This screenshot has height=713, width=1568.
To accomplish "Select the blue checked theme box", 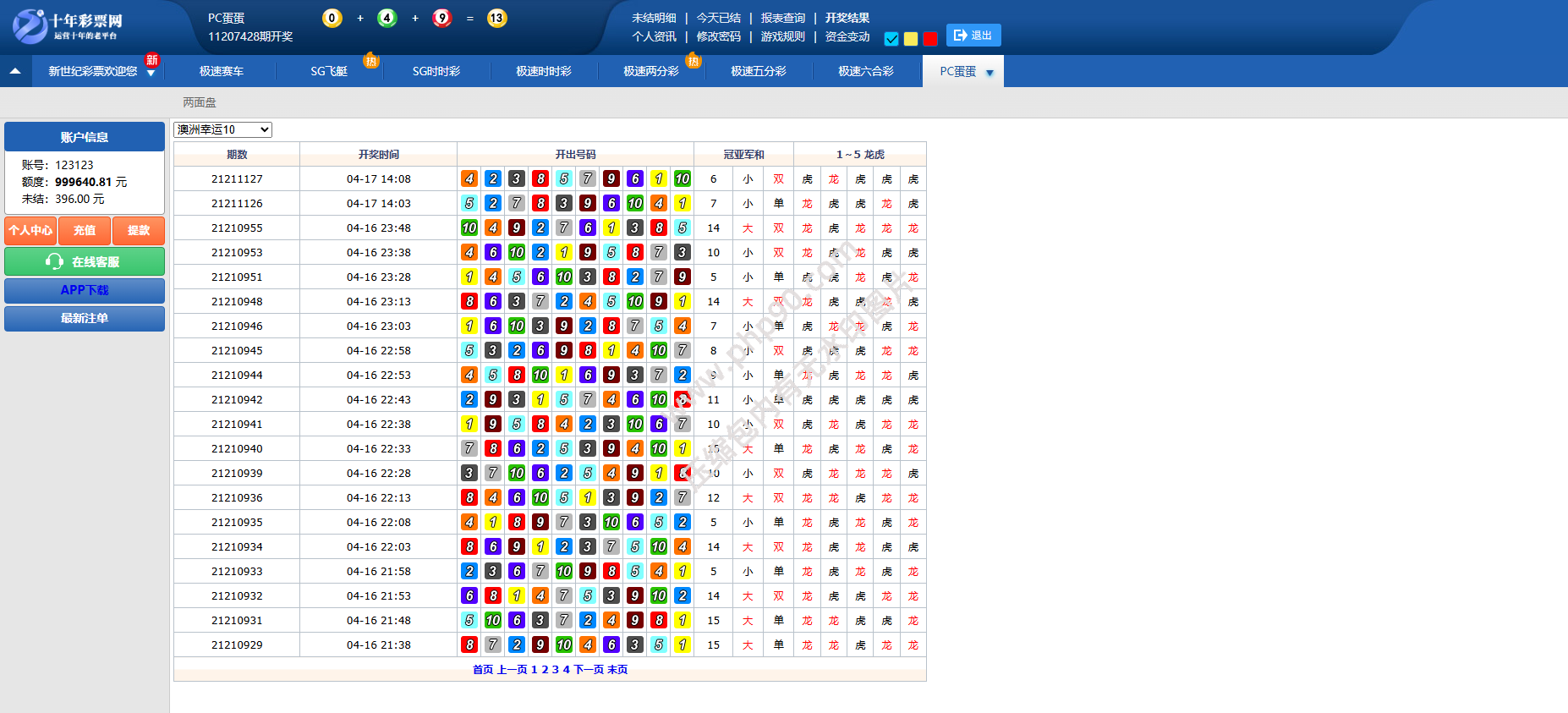I will tap(891, 39).
